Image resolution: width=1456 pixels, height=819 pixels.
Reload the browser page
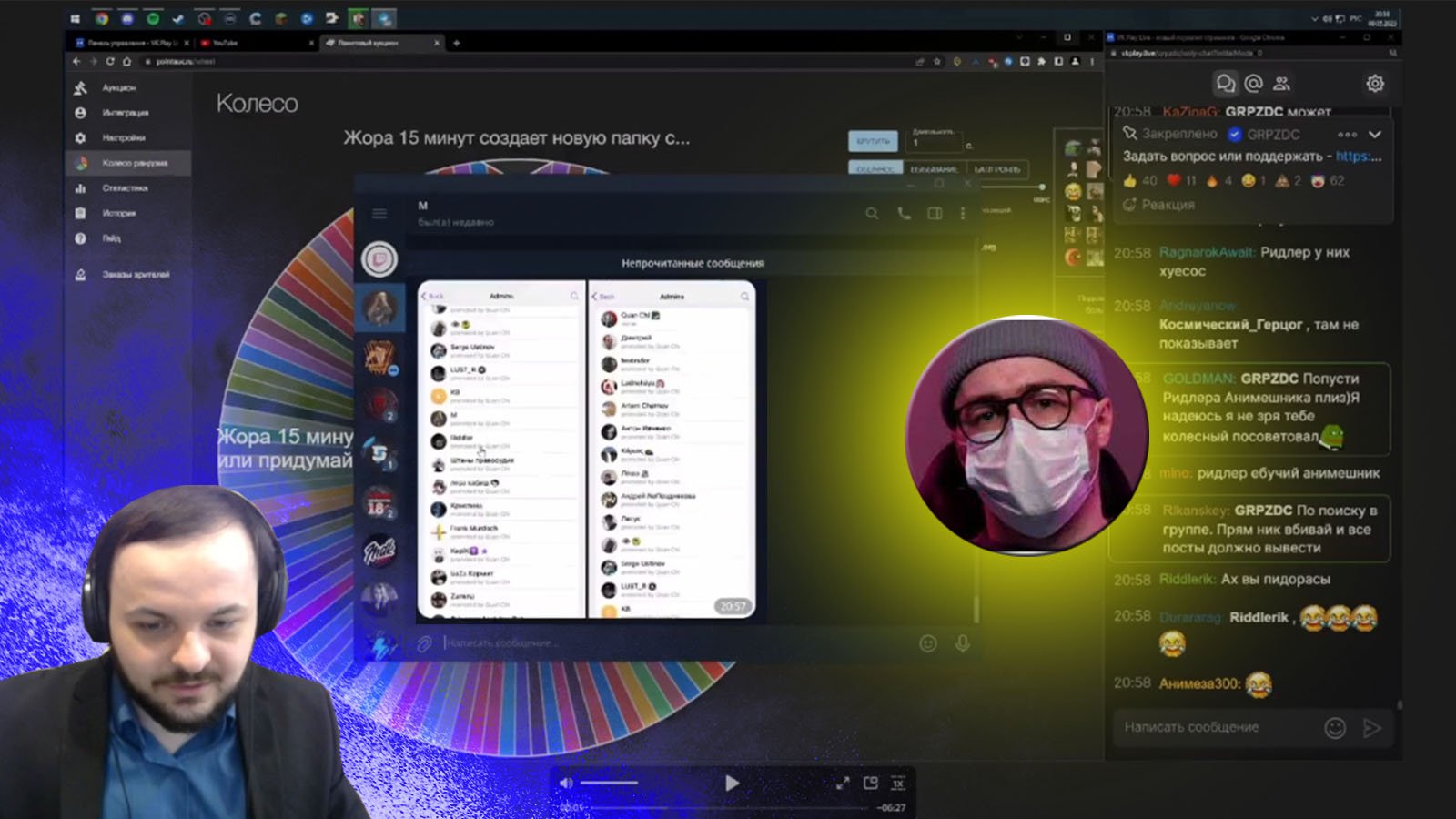coord(110,62)
